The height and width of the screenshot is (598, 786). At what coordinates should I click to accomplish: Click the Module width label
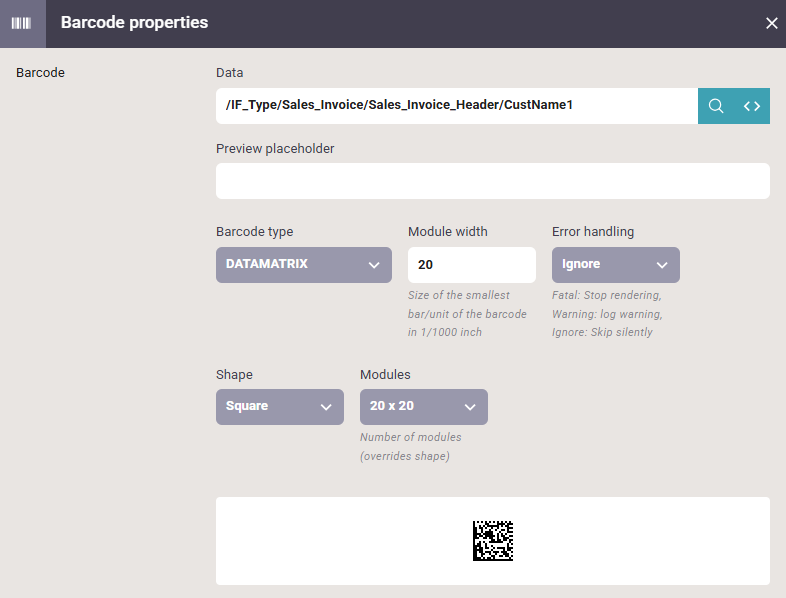448,232
